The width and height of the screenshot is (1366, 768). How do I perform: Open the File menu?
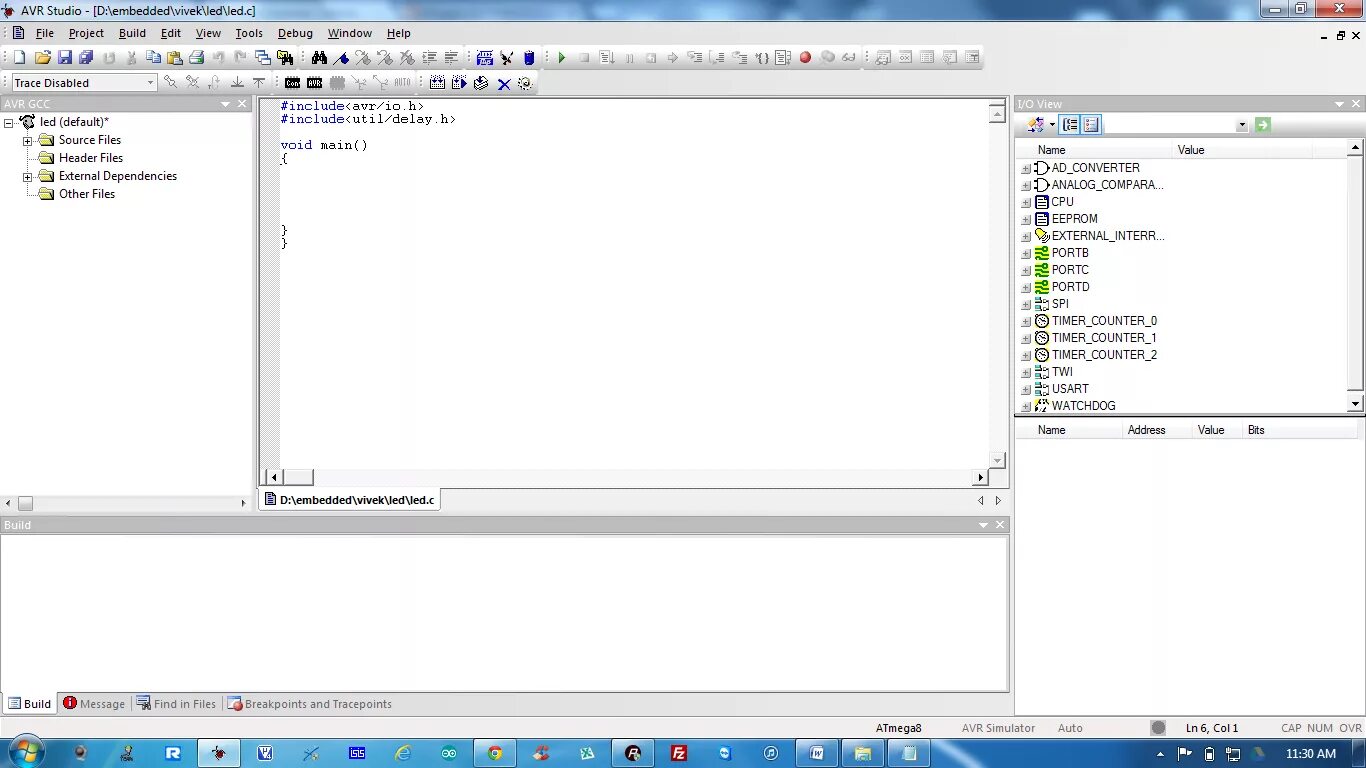pyautogui.click(x=45, y=33)
